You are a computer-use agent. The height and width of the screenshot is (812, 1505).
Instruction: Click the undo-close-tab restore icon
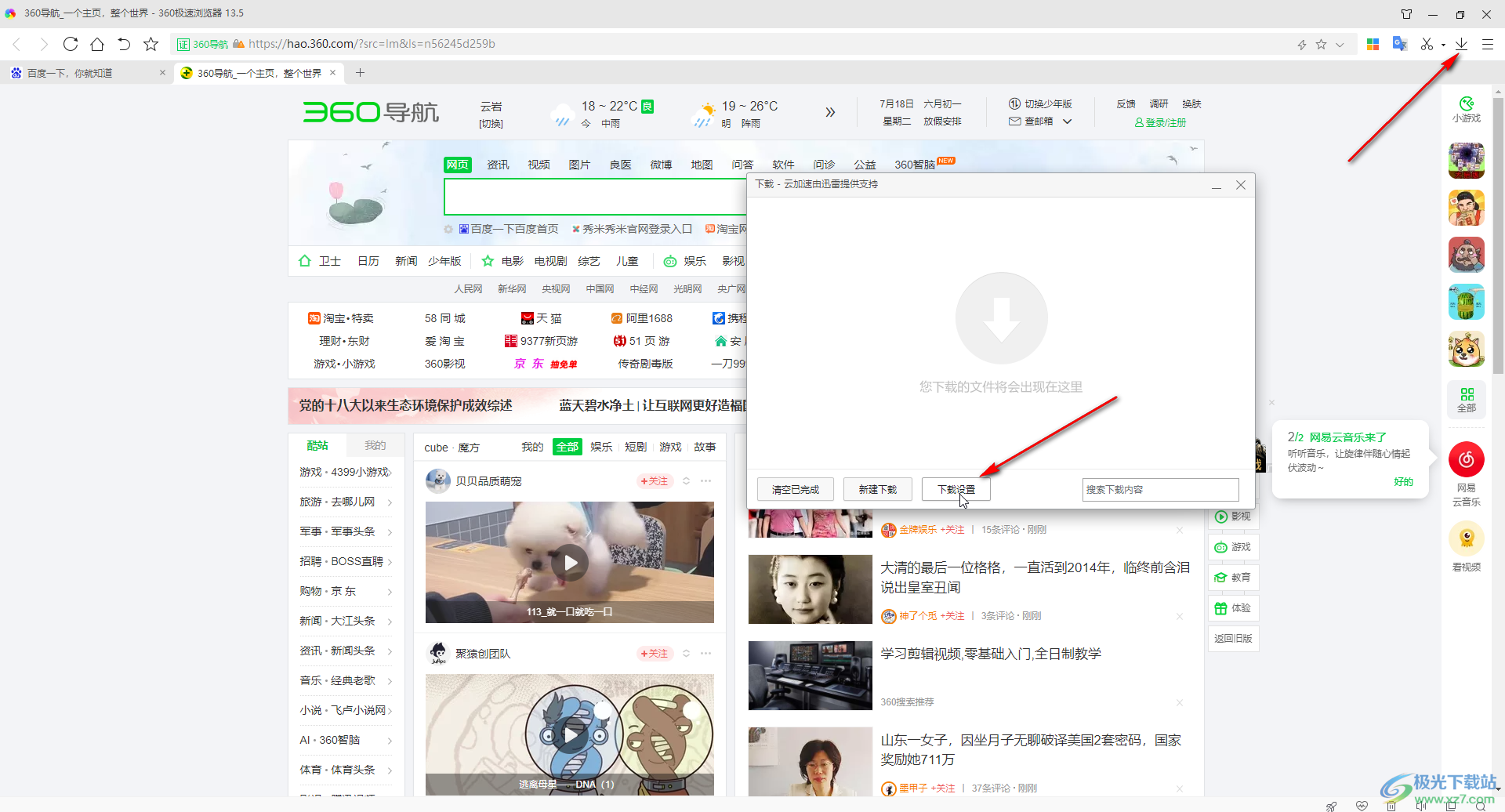pyautogui.click(x=124, y=44)
